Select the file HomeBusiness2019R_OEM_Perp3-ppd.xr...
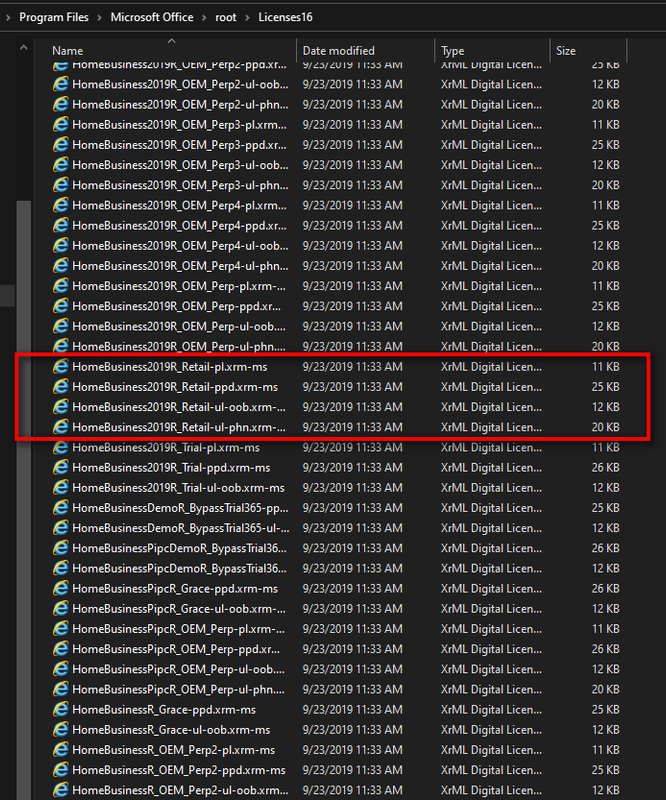 click(179, 145)
